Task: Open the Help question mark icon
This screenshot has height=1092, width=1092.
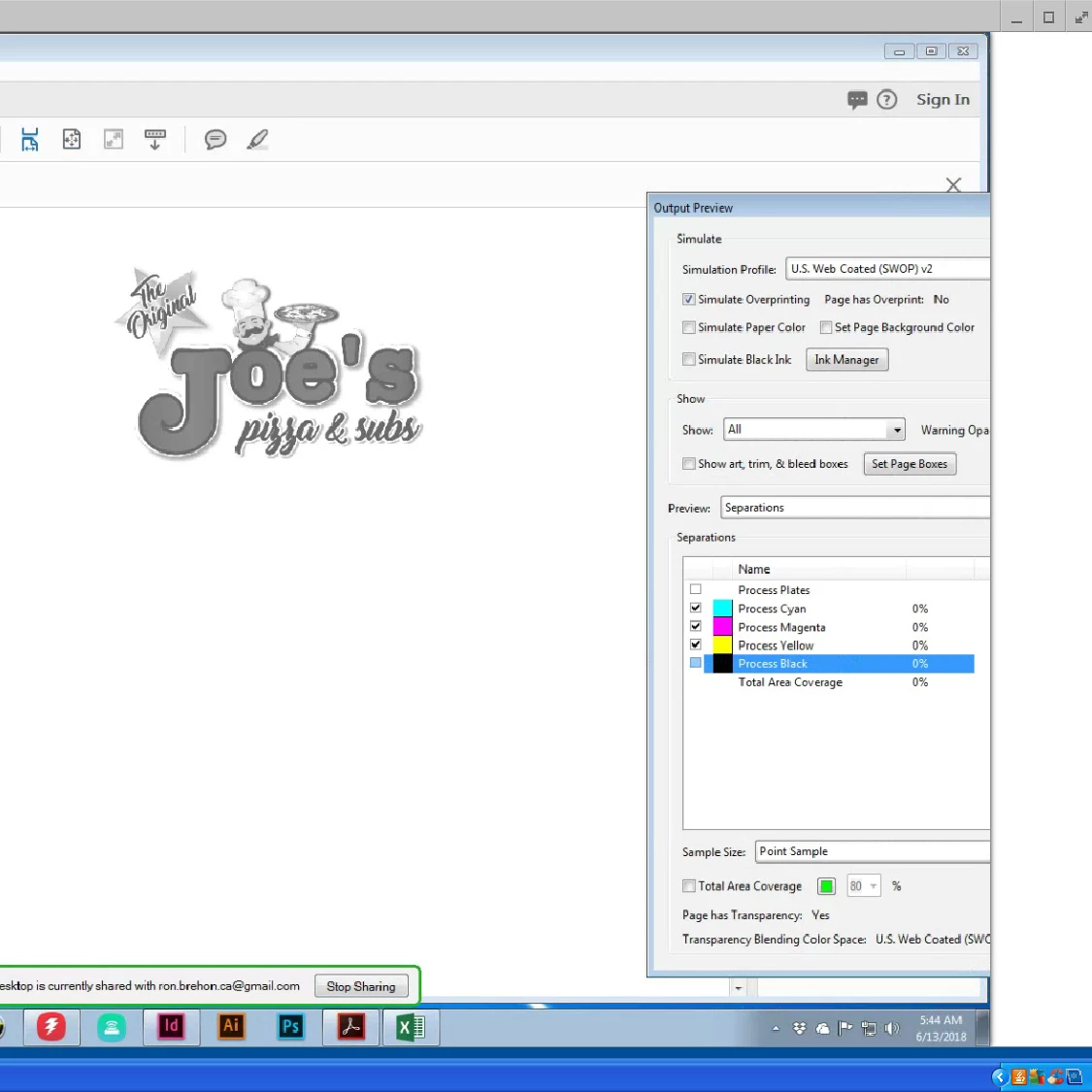Action: (886, 100)
